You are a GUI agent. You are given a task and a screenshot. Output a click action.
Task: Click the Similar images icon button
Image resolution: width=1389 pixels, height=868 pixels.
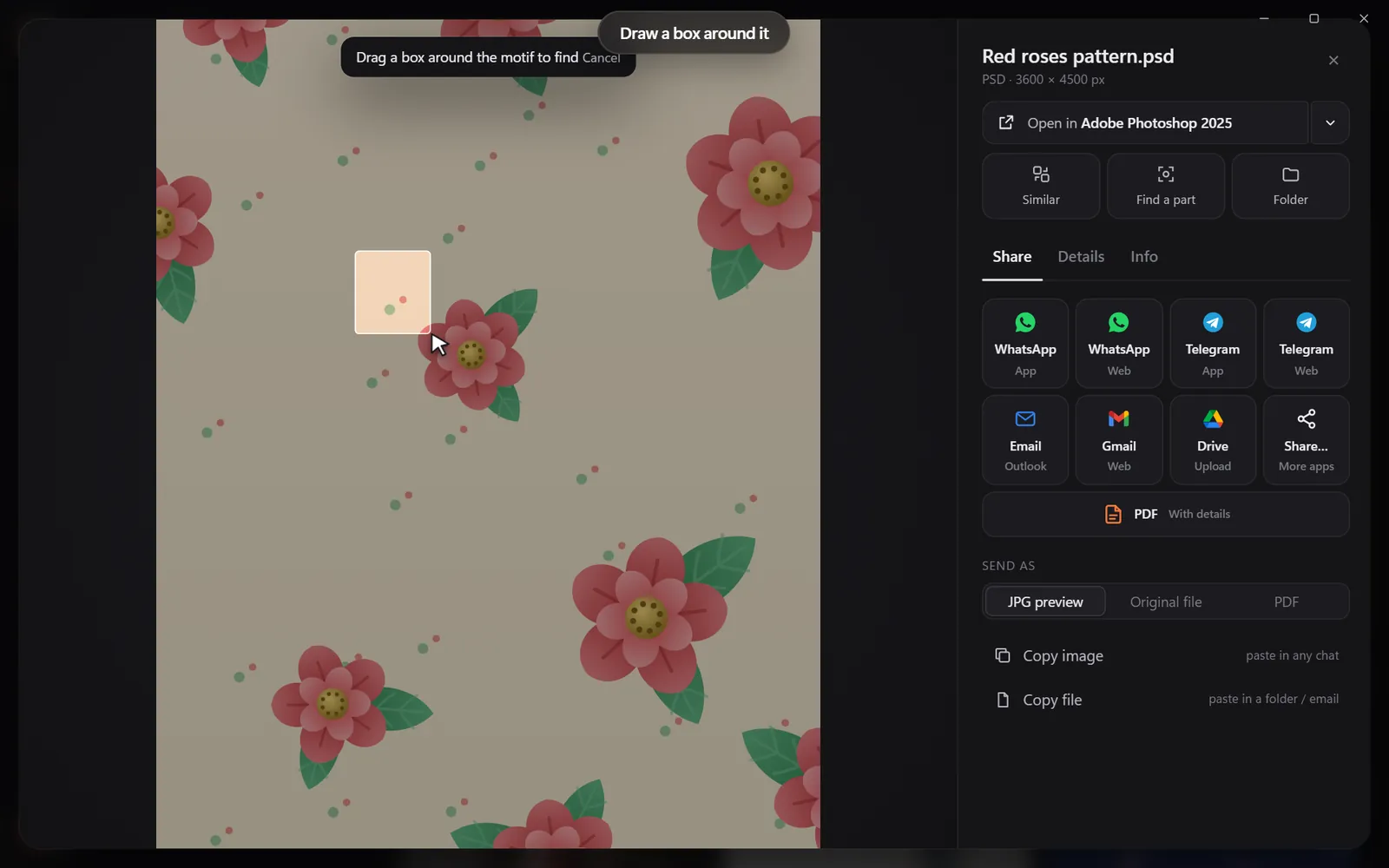coord(1041,187)
